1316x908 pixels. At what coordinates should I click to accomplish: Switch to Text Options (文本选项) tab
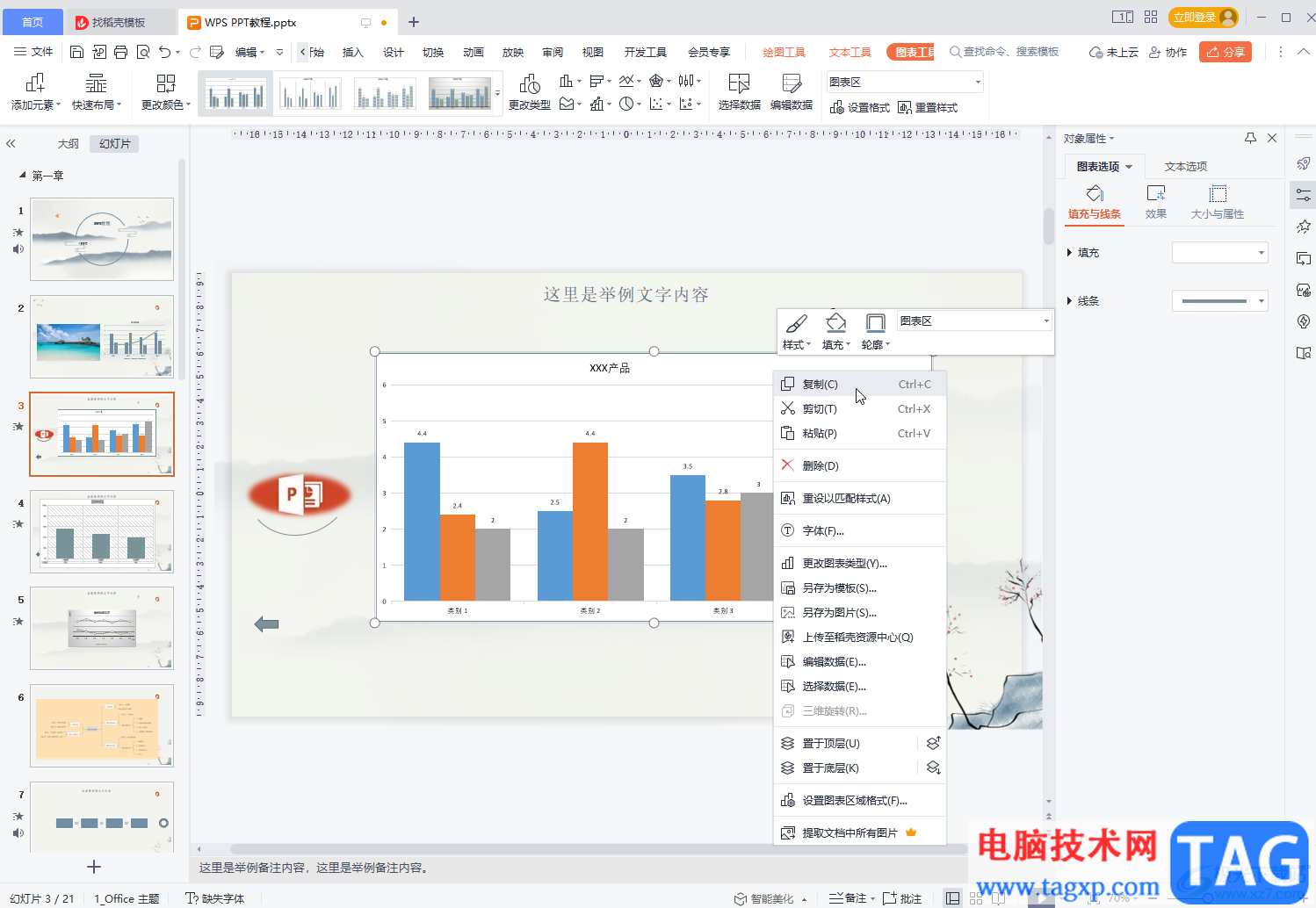[x=1185, y=166]
